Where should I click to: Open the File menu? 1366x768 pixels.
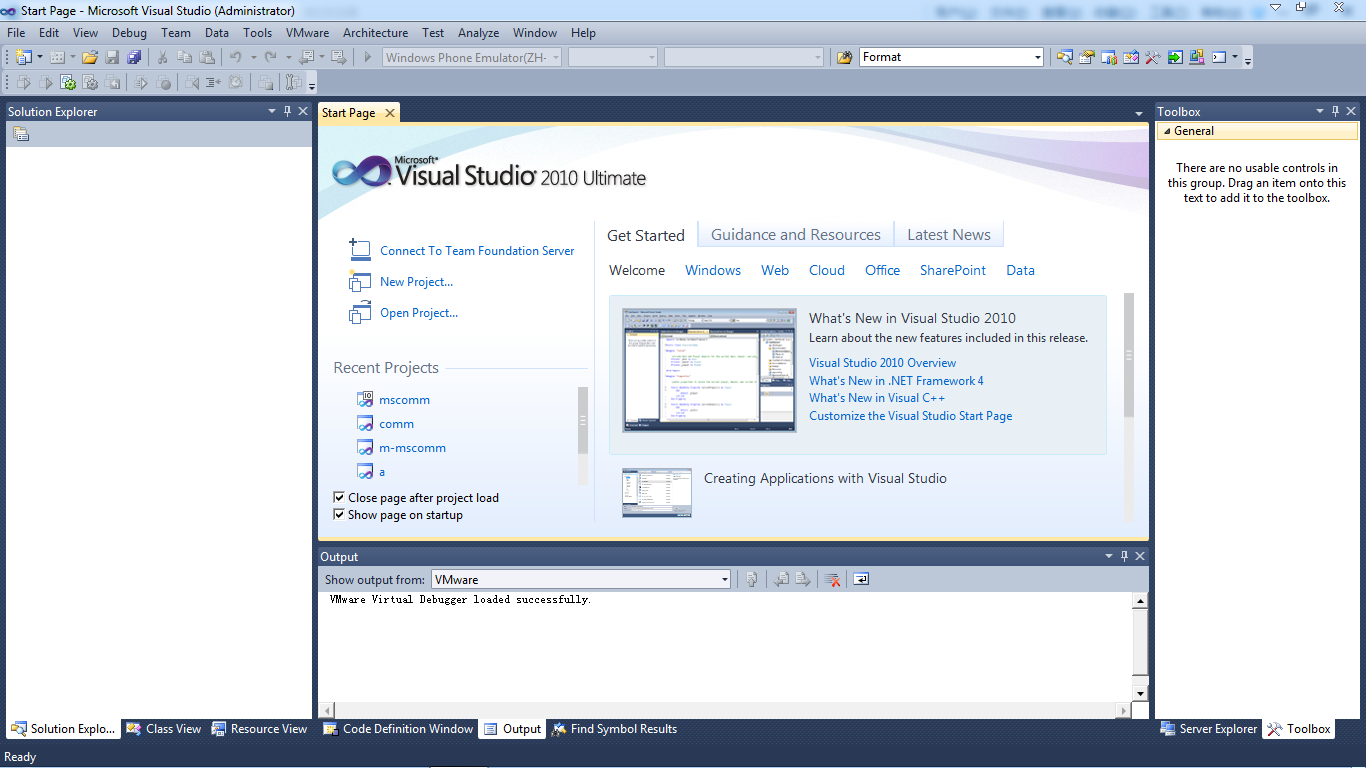coord(16,33)
